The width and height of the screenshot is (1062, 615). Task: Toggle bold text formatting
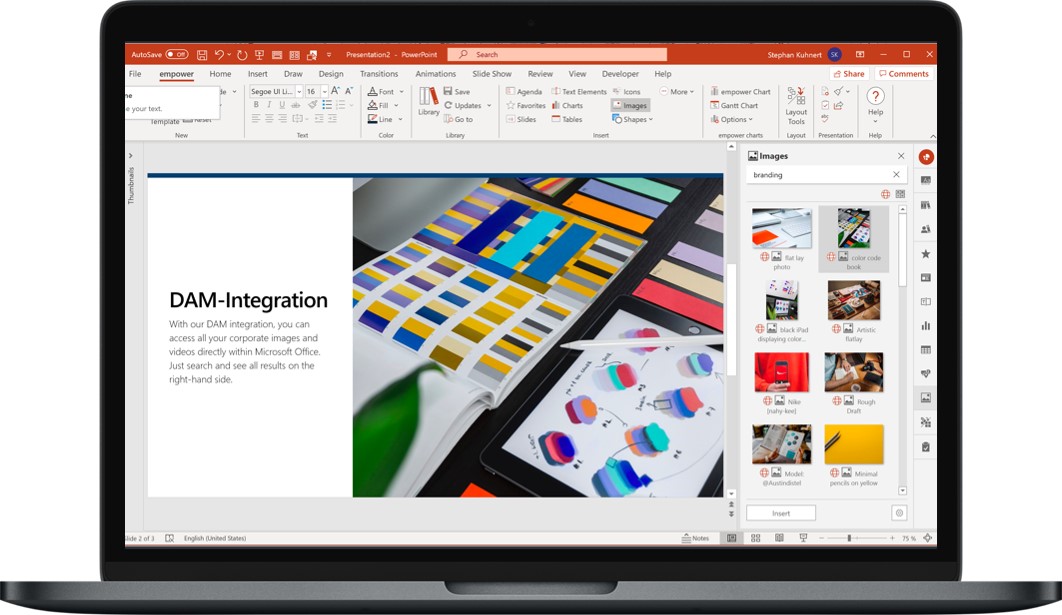click(x=256, y=105)
